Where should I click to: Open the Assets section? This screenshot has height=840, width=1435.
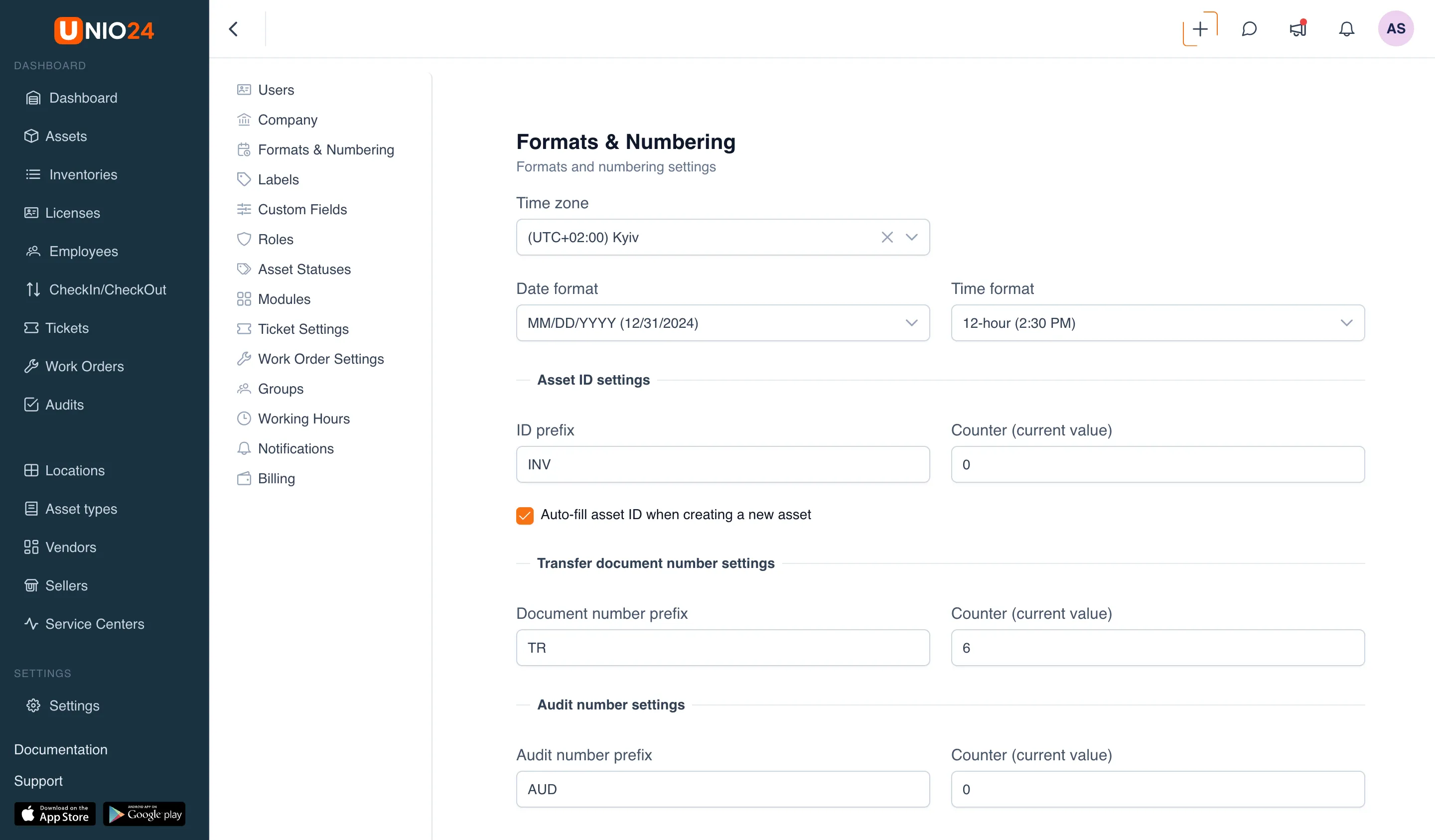(55, 136)
